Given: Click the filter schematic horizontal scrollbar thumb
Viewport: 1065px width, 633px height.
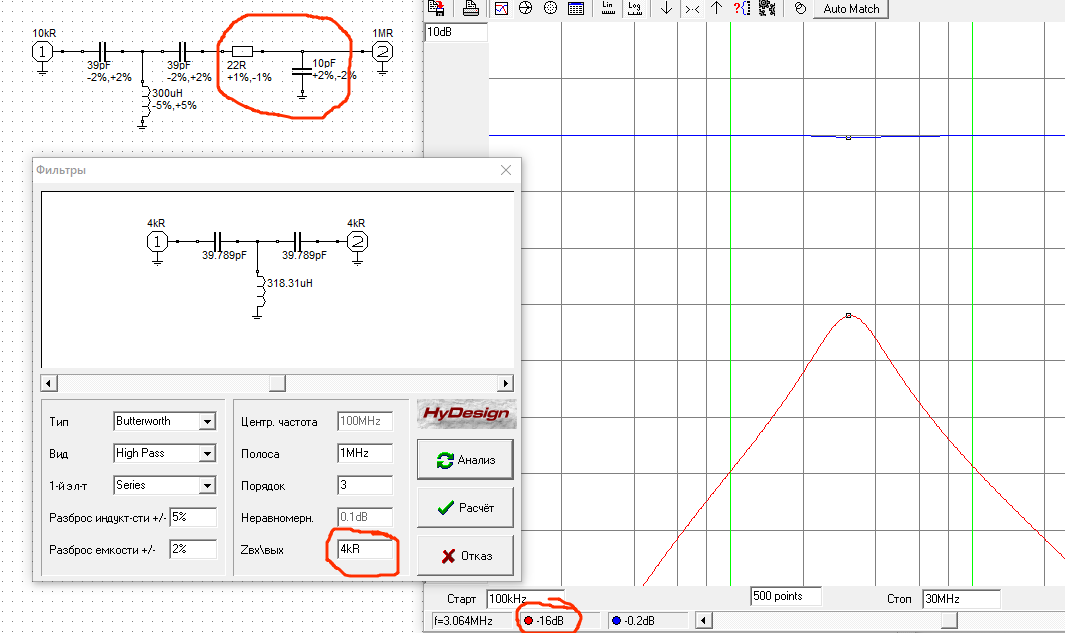Looking at the screenshot, I should (x=278, y=383).
